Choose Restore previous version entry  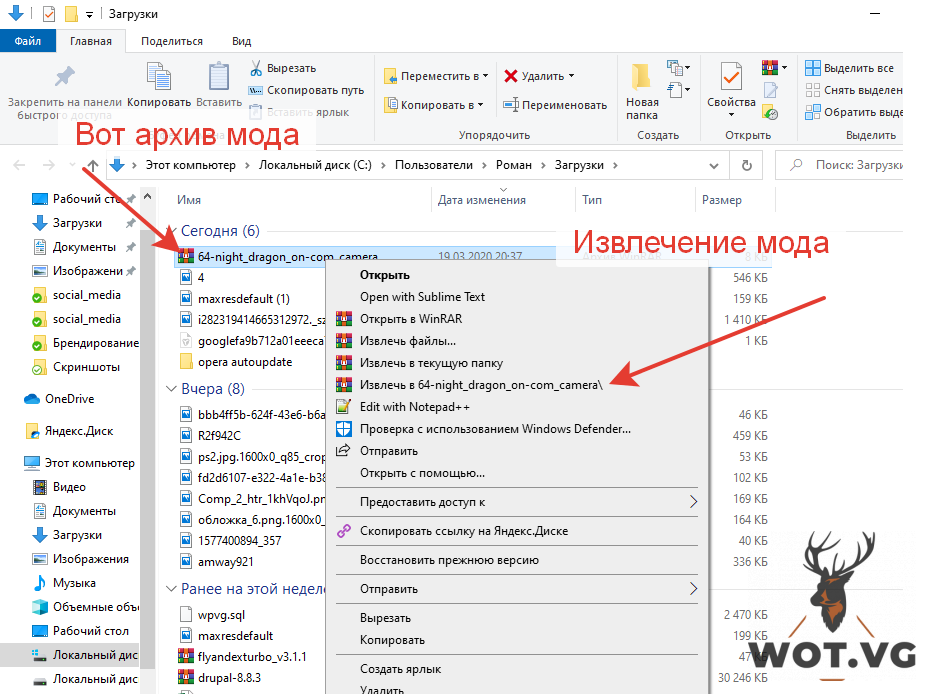point(449,560)
